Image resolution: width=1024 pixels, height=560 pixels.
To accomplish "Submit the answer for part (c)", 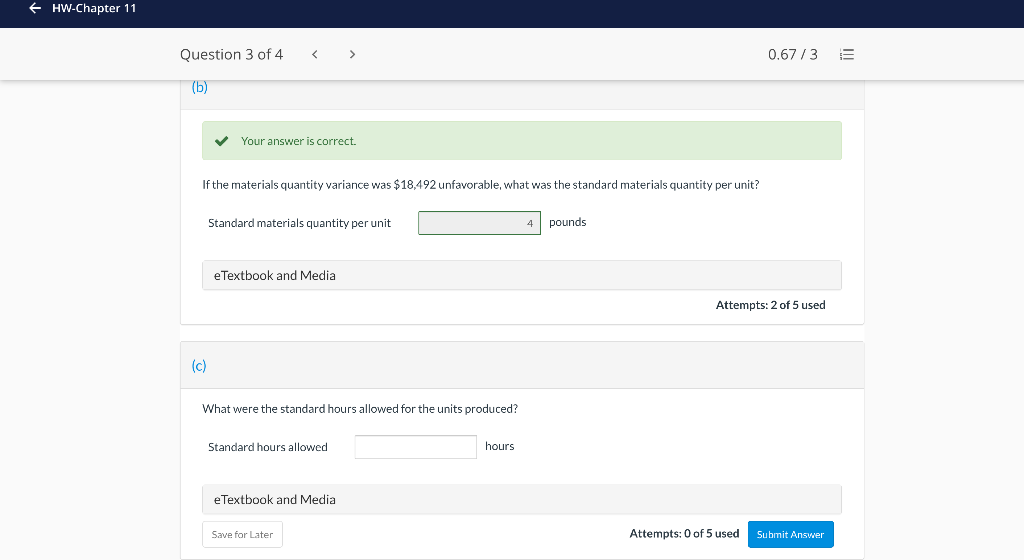I will click(790, 535).
